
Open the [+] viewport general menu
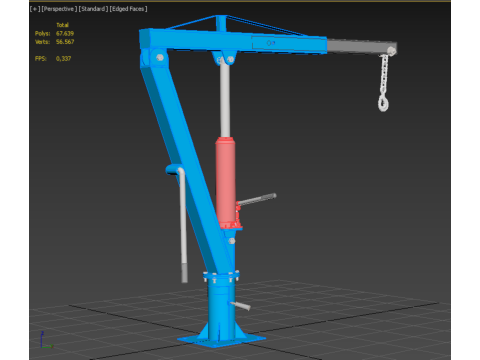[x=35, y=9]
